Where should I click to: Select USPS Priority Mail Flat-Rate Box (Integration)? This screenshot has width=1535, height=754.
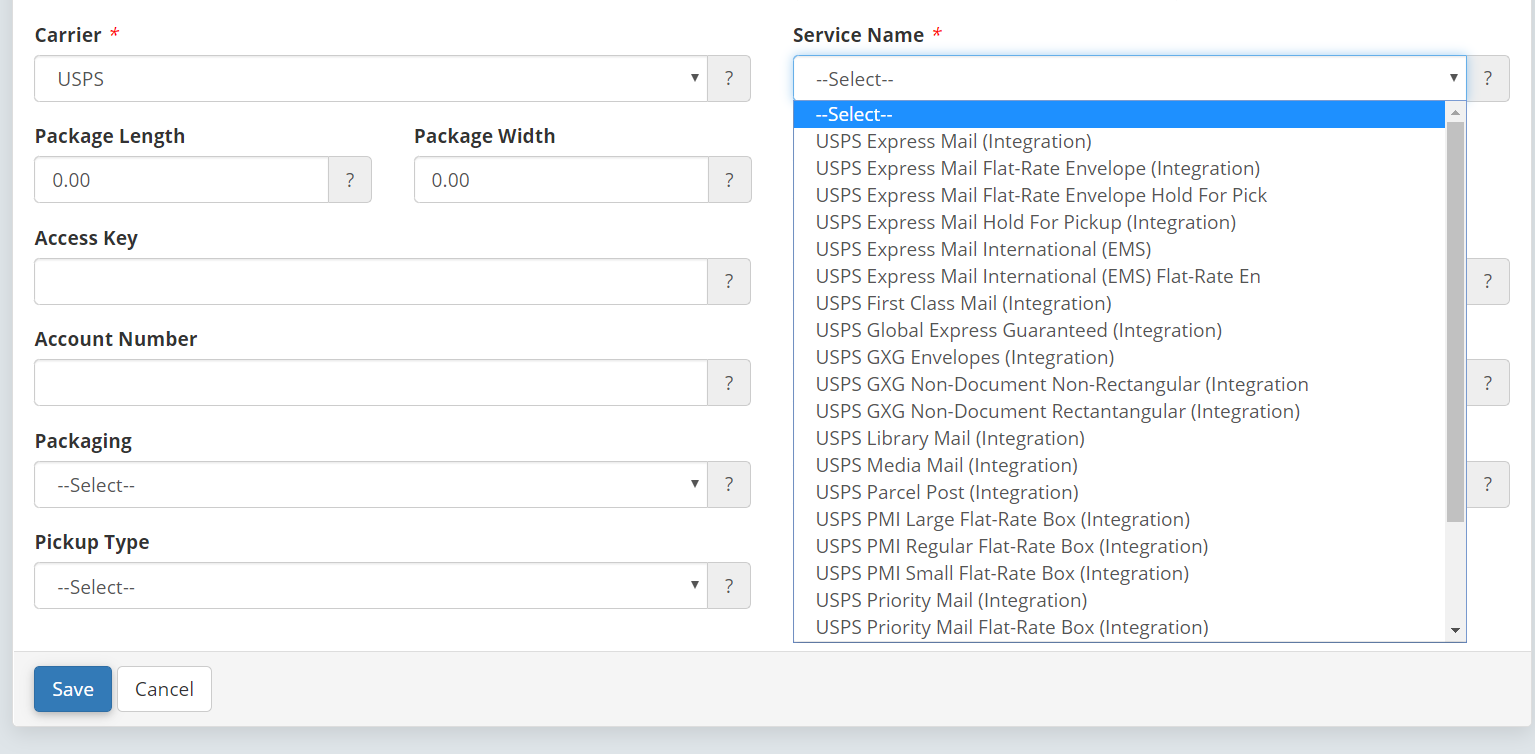(1120, 627)
